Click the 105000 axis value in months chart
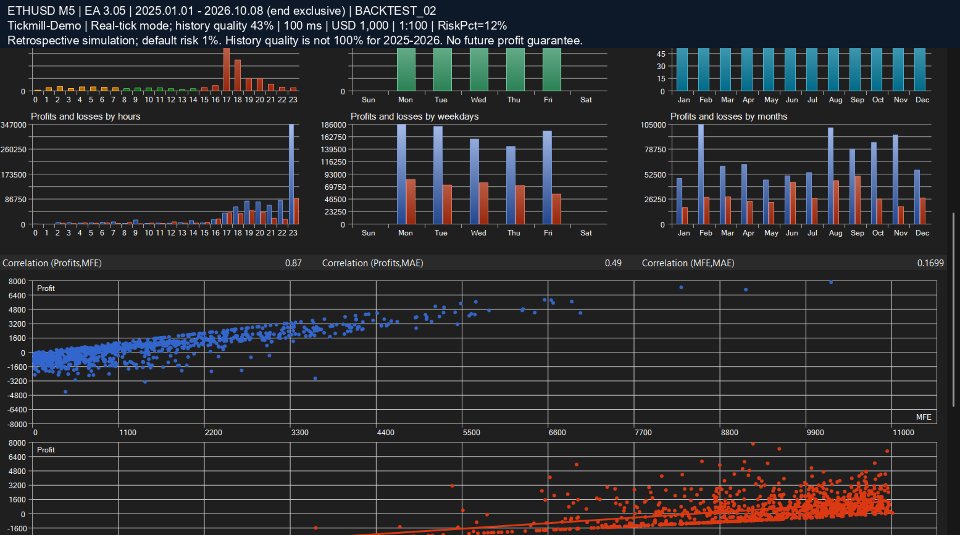Viewport: 960px width, 535px height. click(653, 125)
